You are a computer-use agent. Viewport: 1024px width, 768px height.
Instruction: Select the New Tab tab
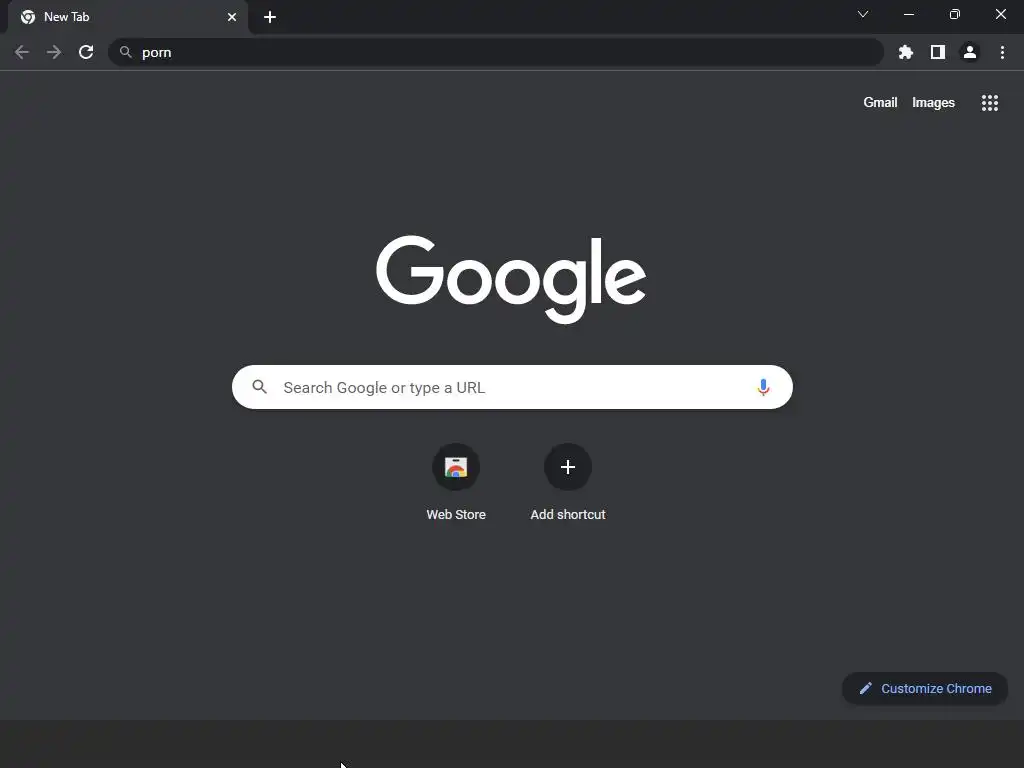[x=128, y=17]
